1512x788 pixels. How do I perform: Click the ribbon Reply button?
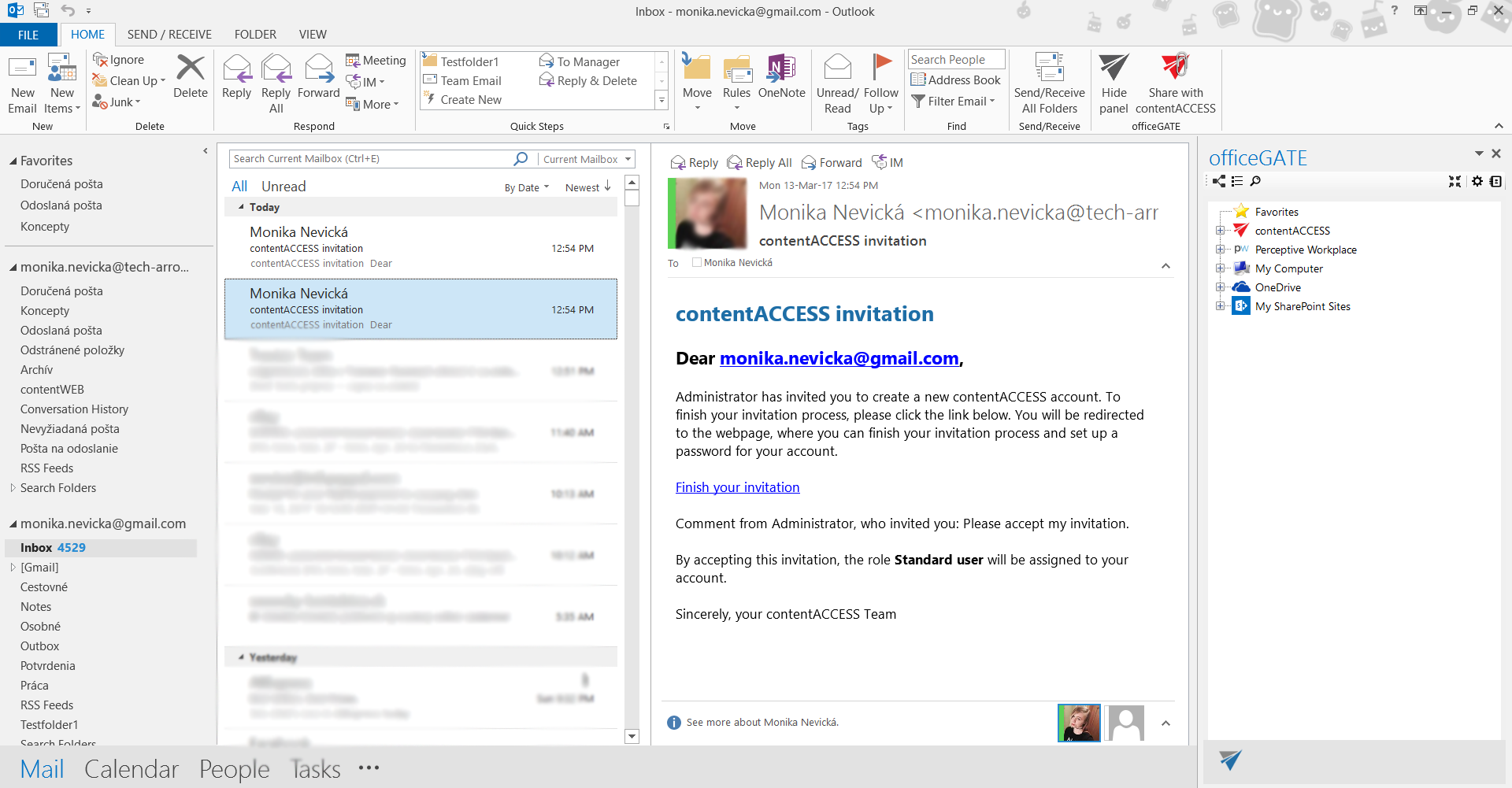[236, 76]
